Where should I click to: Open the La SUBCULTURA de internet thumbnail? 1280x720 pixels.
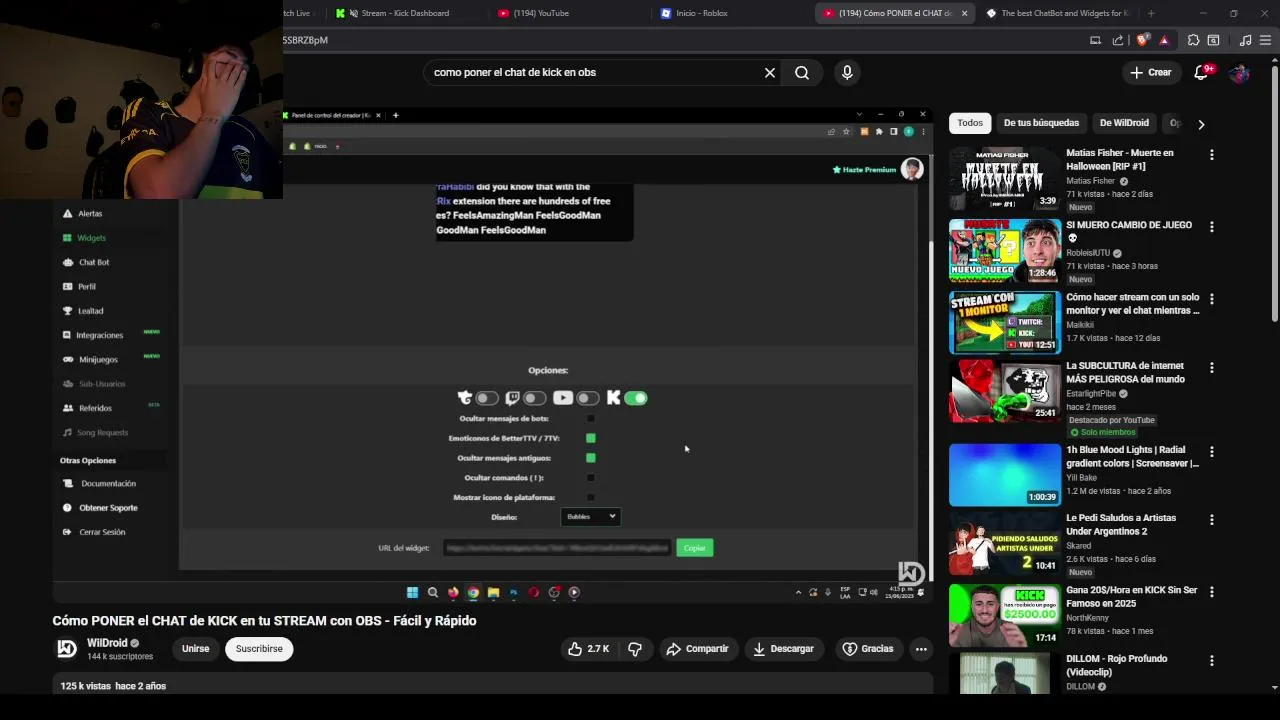[x=1004, y=392]
